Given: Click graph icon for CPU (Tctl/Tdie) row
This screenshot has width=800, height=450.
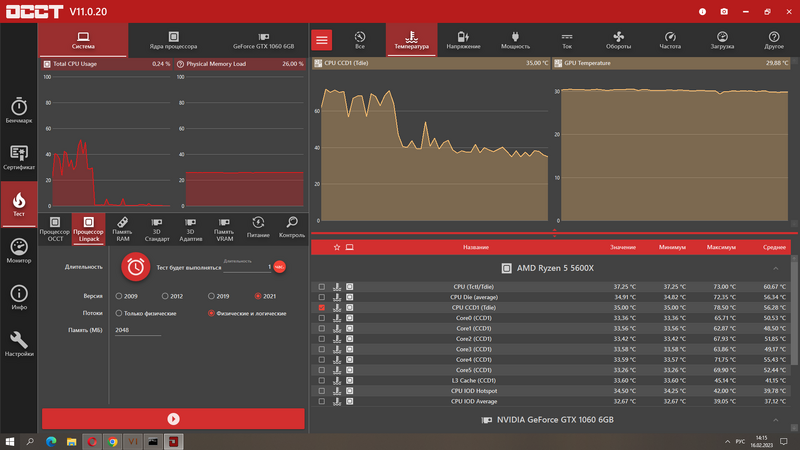Looking at the screenshot, I should 337,287.
